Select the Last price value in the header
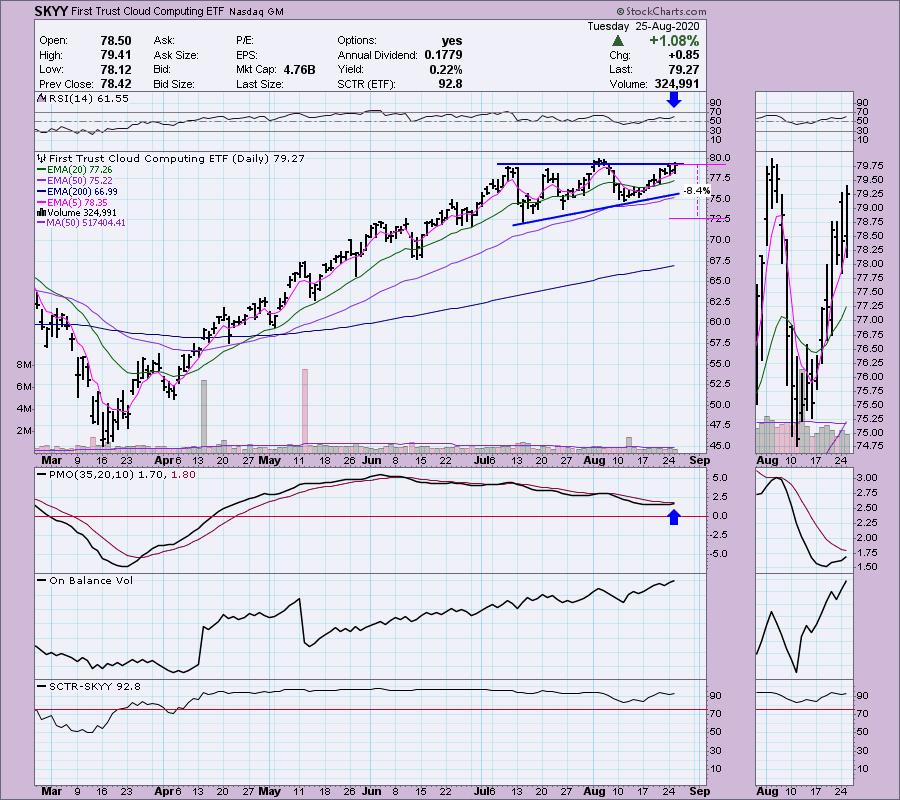Viewport: 900px width, 800px height. pos(684,69)
